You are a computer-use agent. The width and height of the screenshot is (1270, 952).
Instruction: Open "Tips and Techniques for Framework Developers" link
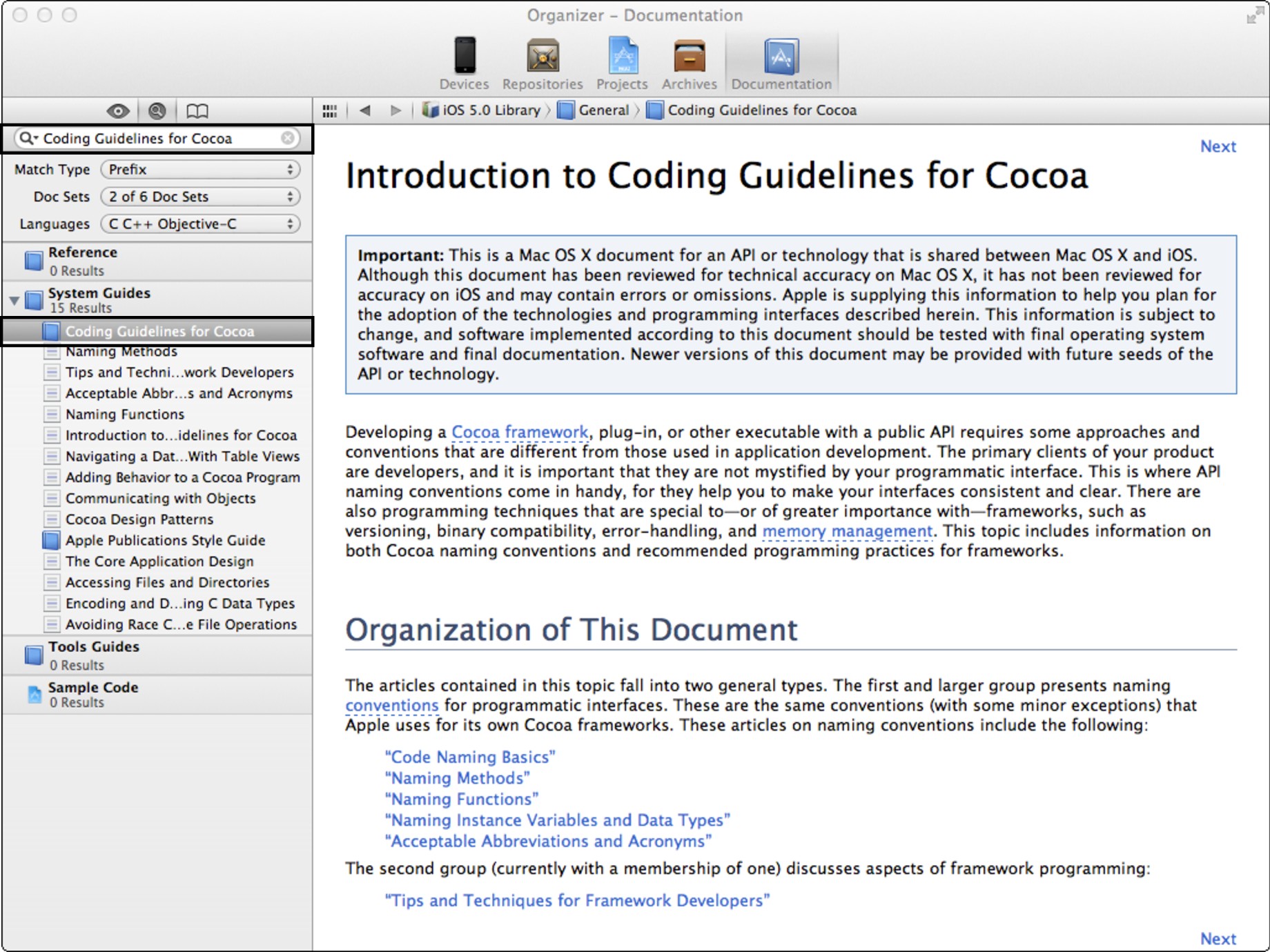tap(577, 901)
